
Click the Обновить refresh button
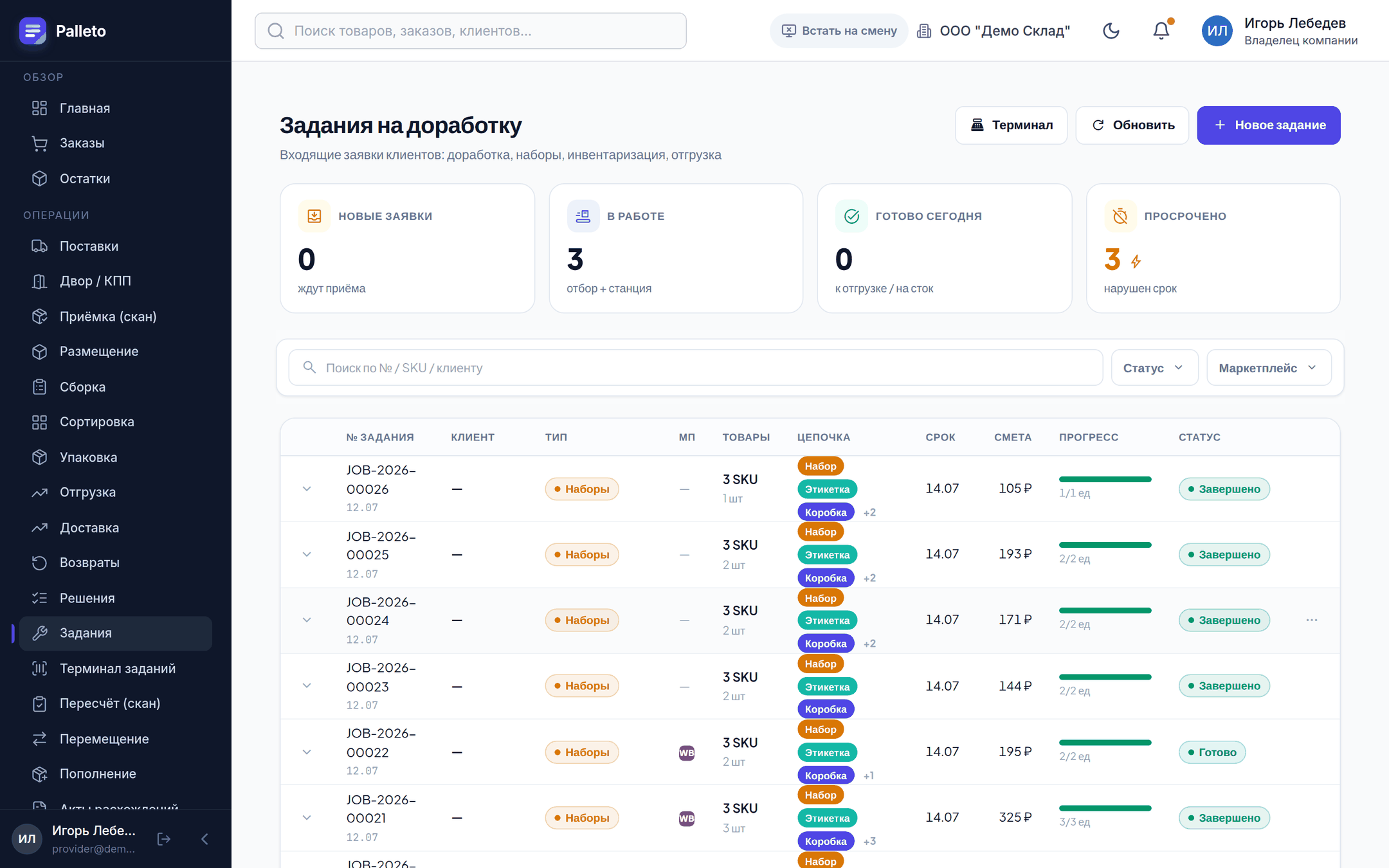1132,125
